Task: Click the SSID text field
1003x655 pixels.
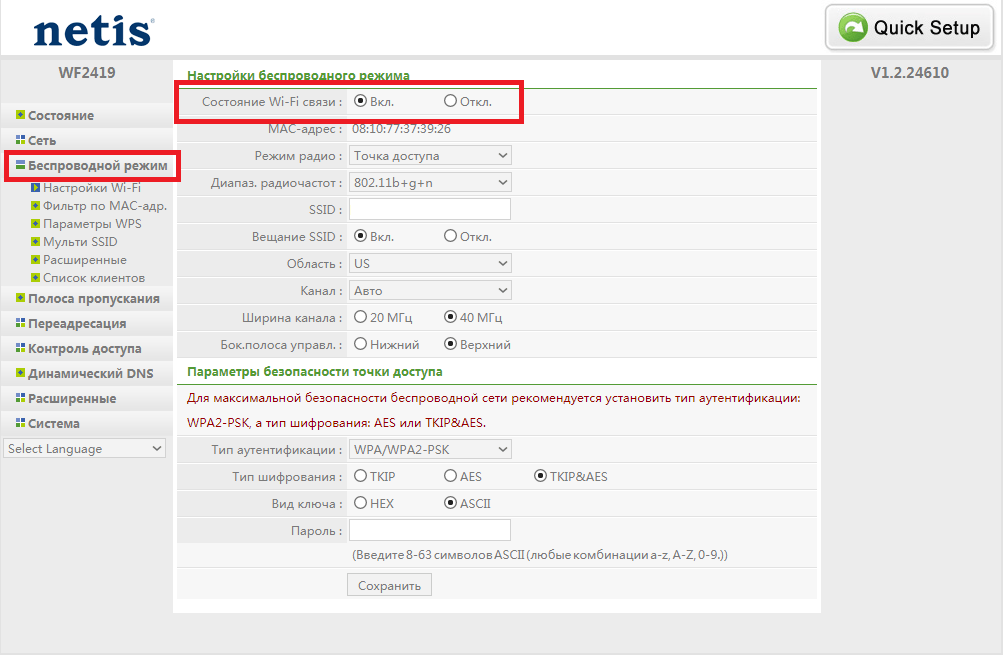Action: (x=430, y=209)
